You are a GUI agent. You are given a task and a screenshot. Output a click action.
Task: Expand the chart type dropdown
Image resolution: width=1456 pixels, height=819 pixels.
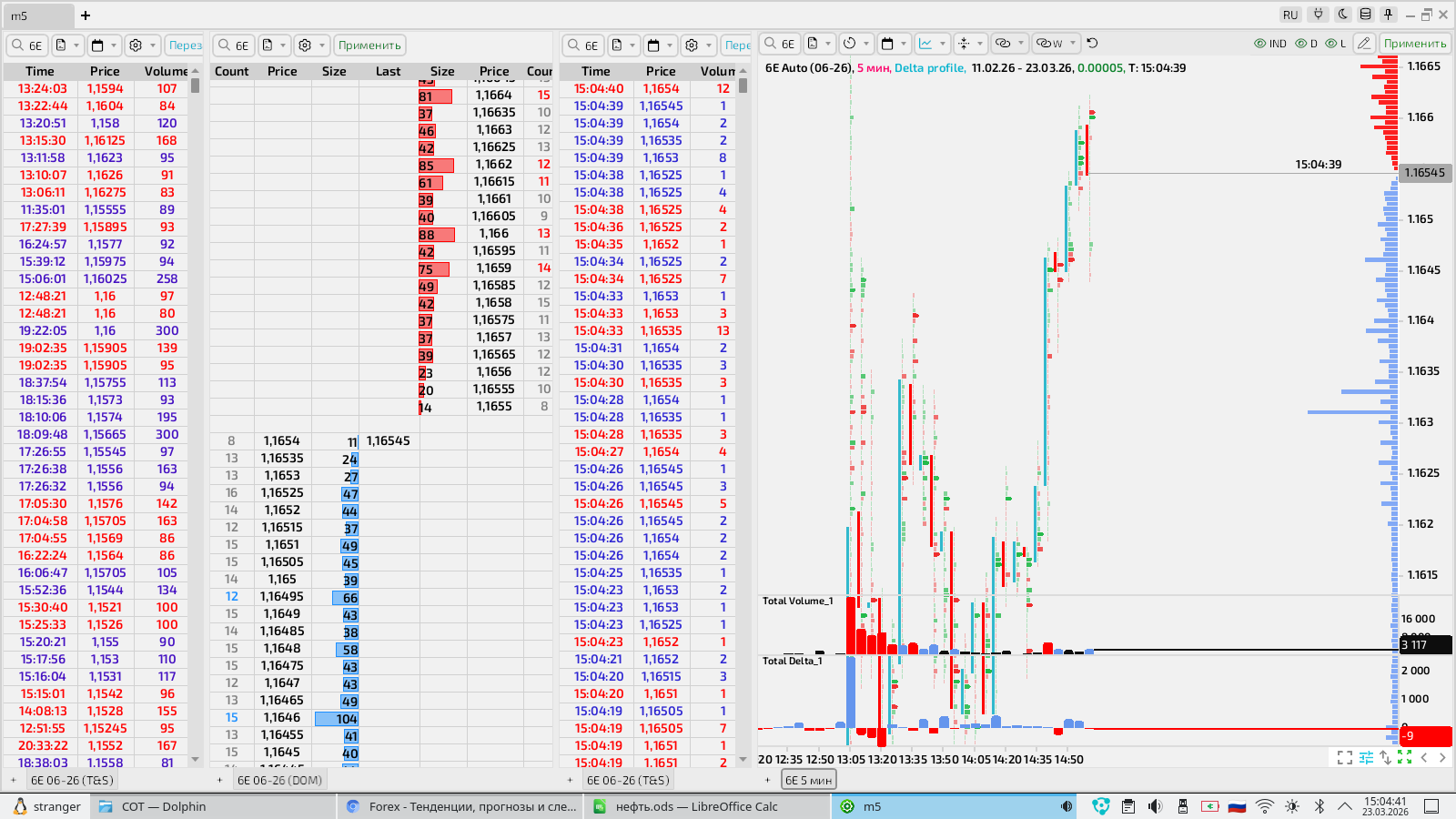tap(933, 43)
